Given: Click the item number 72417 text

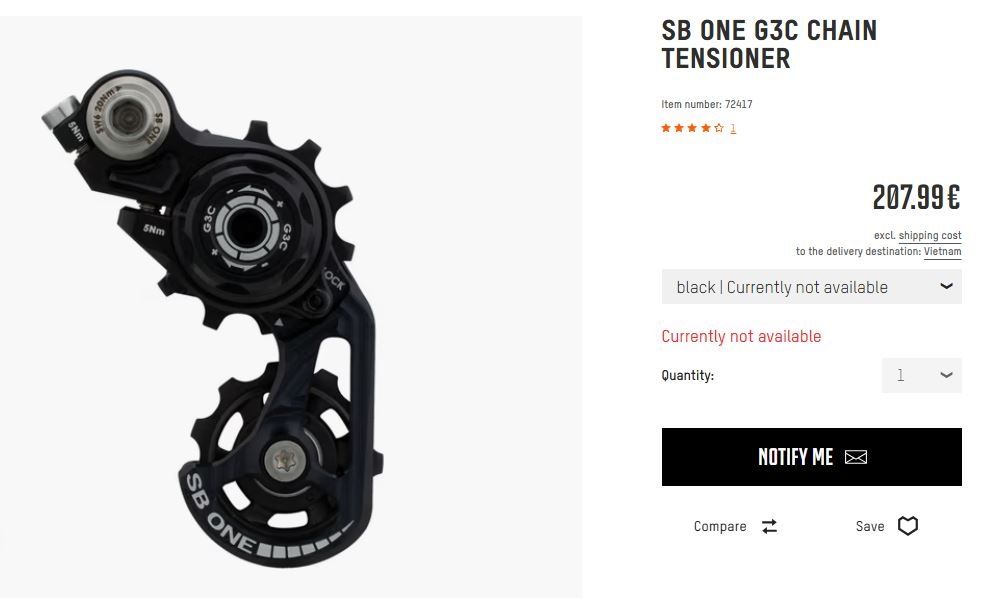Looking at the screenshot, I should point(707,104).
